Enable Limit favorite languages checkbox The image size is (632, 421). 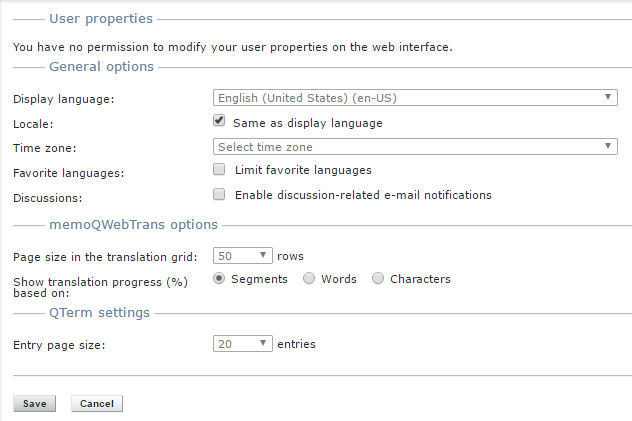click(219, 170)
